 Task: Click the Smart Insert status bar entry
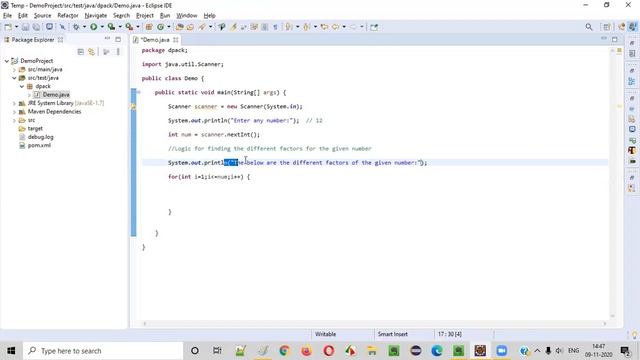pos(393,334)
